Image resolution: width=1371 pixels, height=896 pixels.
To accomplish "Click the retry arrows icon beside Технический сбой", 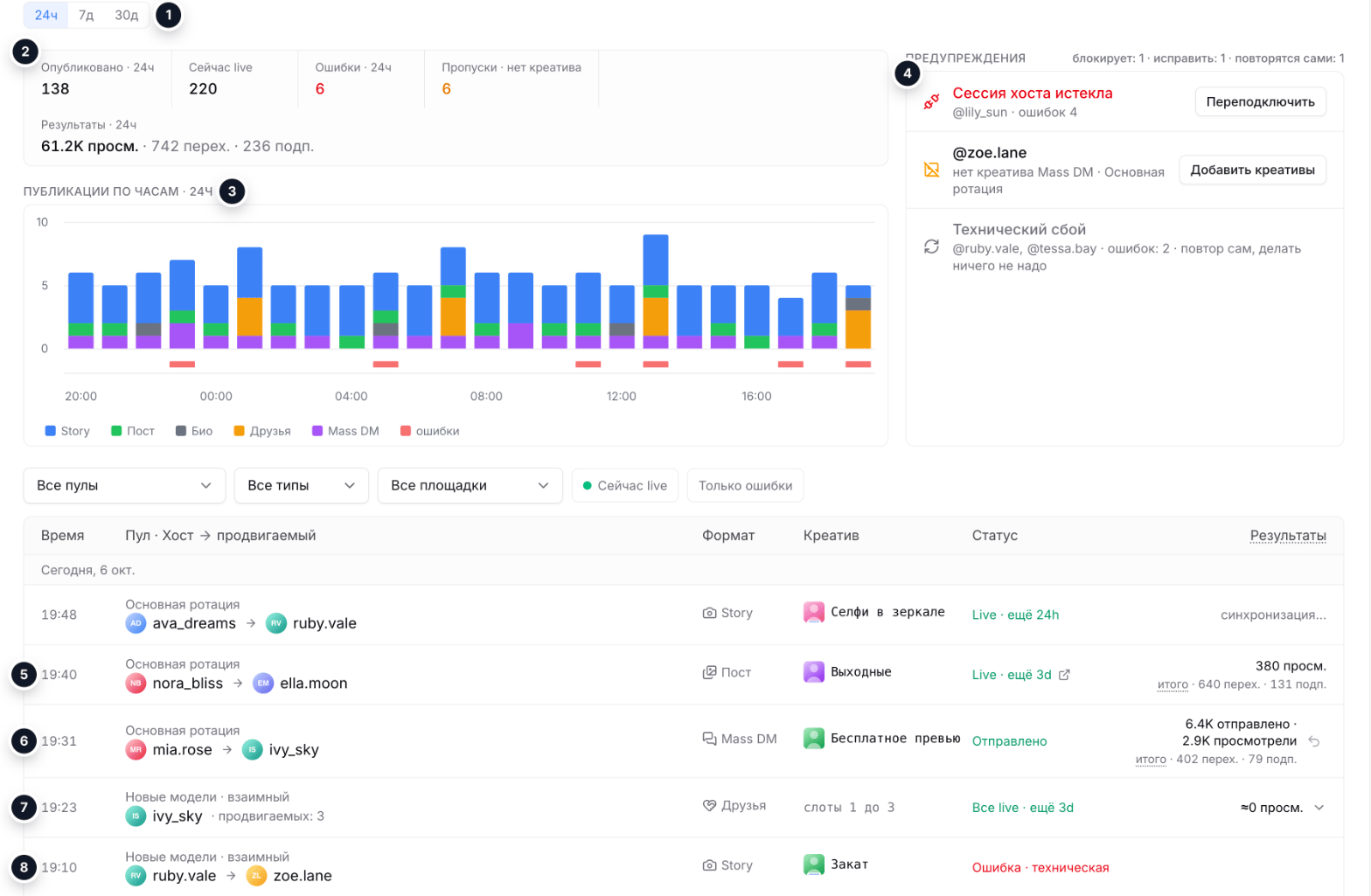I will point(932,247).
